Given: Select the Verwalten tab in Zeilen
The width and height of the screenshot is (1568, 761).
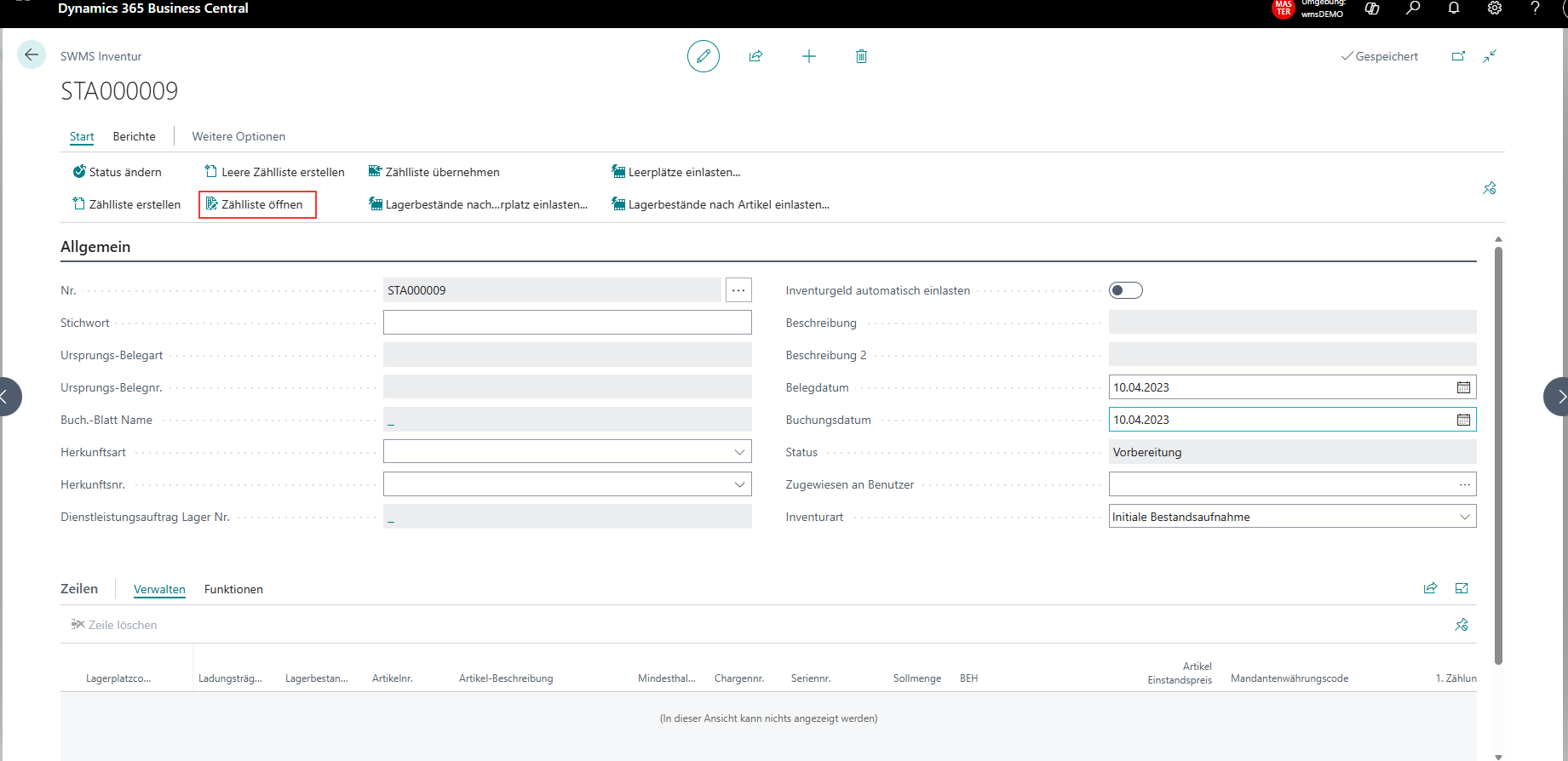Looking at the screenshot, I should coord(159,589).
